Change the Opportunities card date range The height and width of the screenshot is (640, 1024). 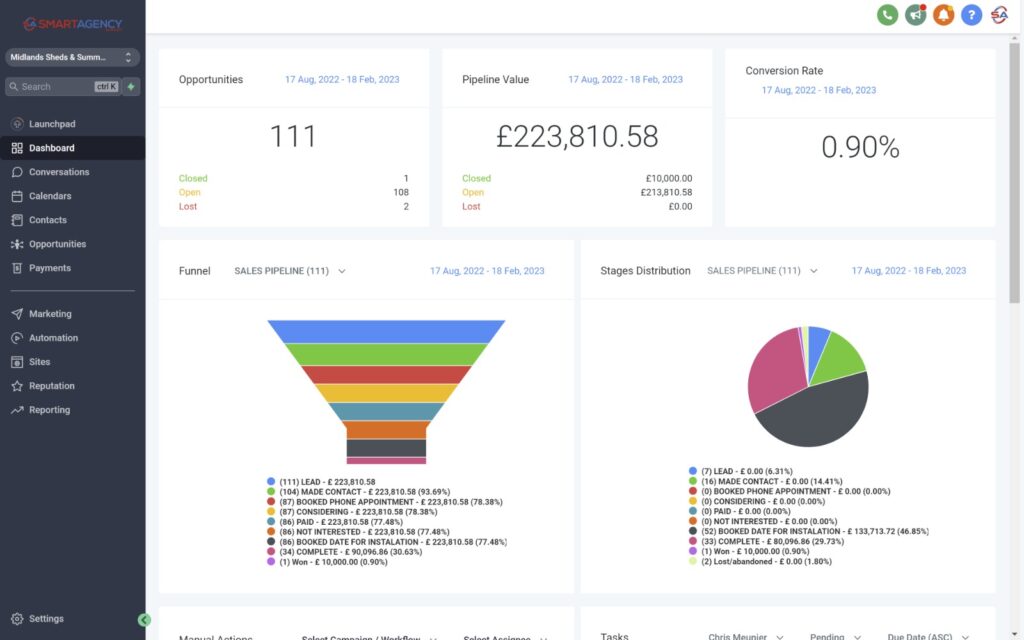(x=342, y=80)
